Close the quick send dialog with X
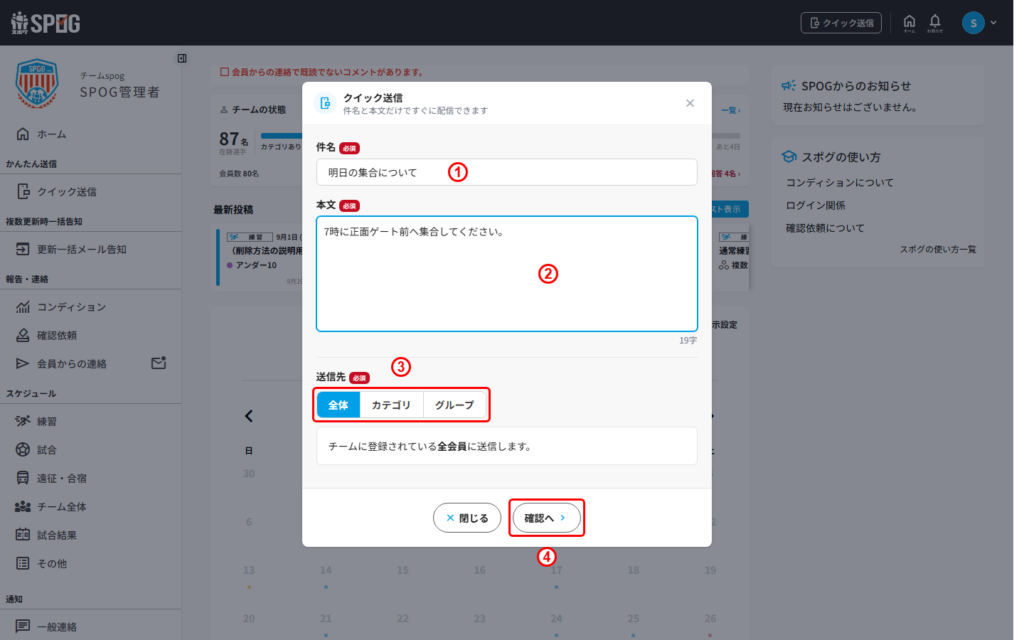The width and height of the screenshot is (1024, 640). click(x=690, y=103)
